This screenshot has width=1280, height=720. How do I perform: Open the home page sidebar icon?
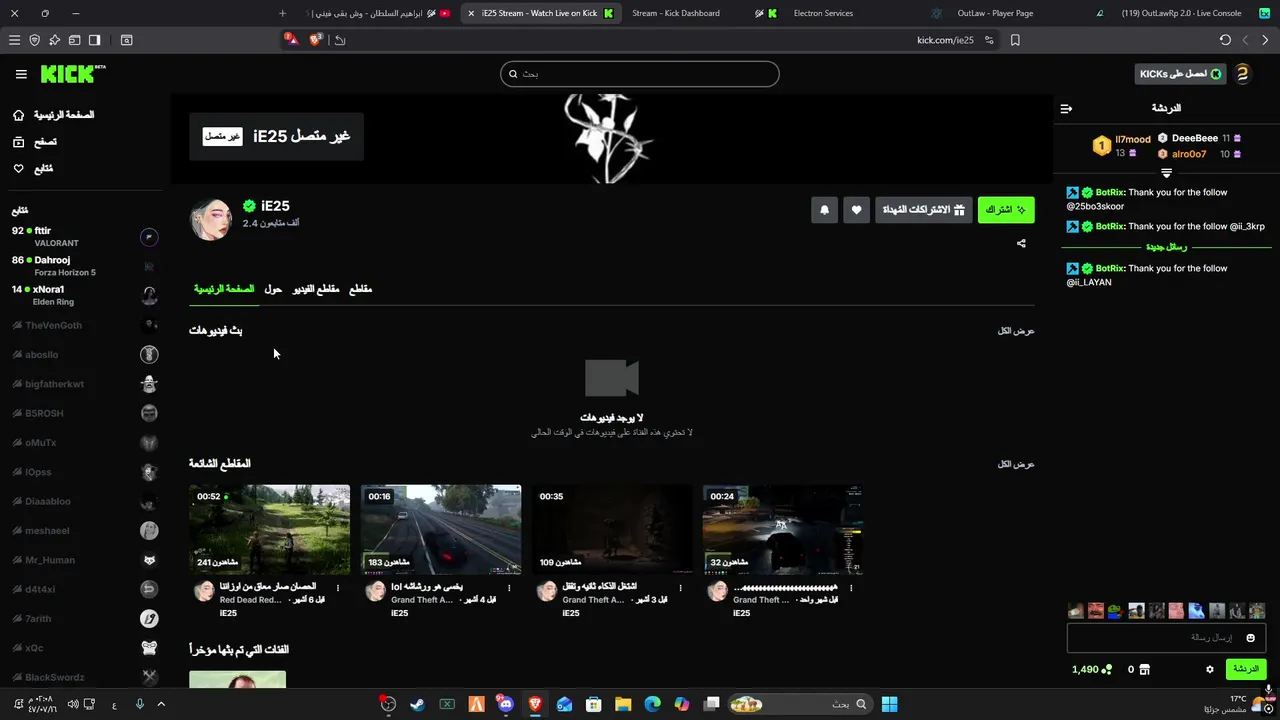point(18,115)
